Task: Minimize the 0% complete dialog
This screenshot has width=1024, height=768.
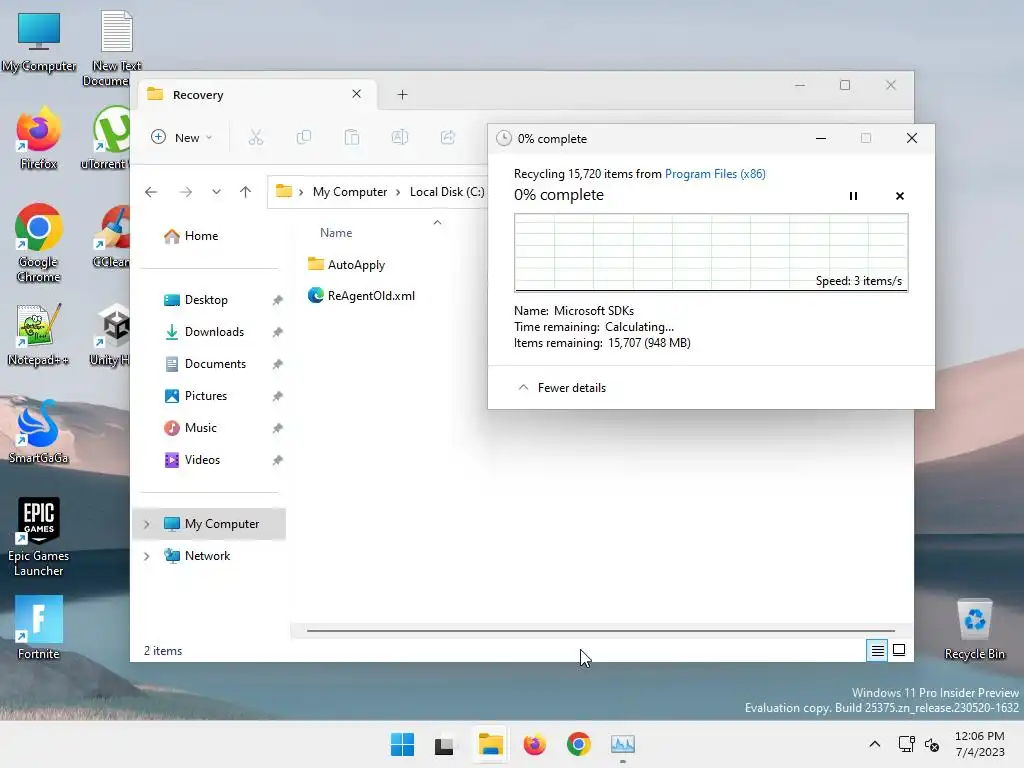Action: tap(821, 138)
